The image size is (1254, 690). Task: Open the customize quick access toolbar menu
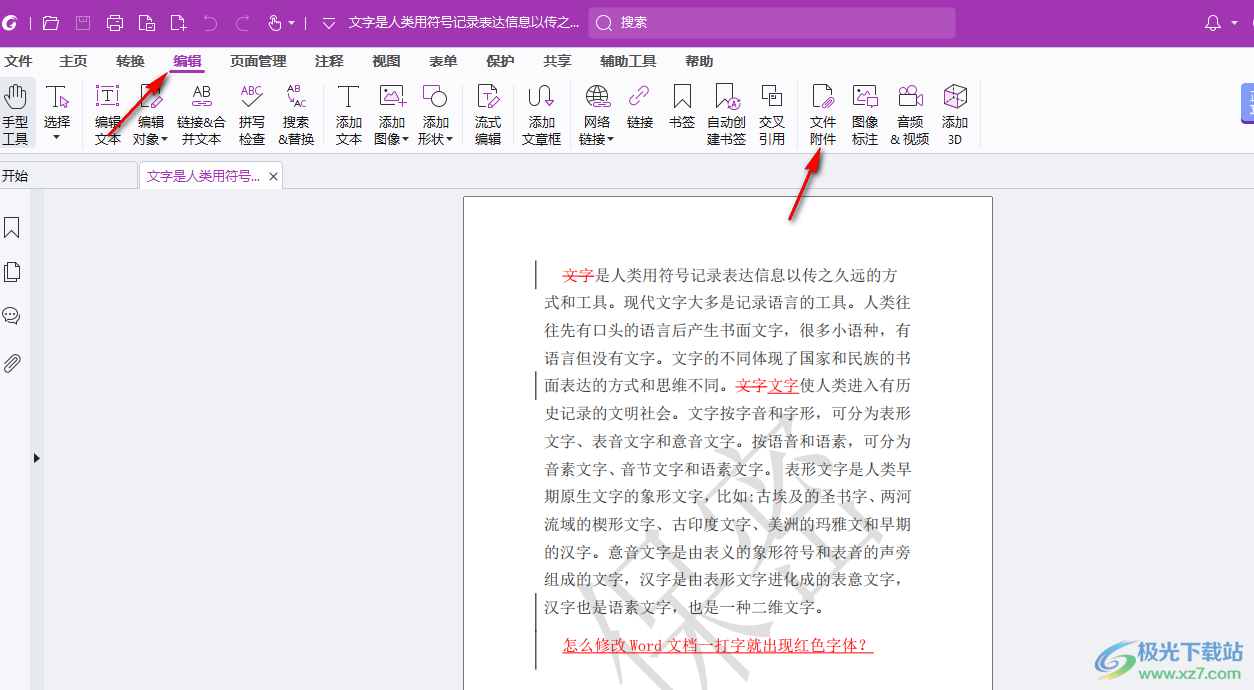point(328,23)
